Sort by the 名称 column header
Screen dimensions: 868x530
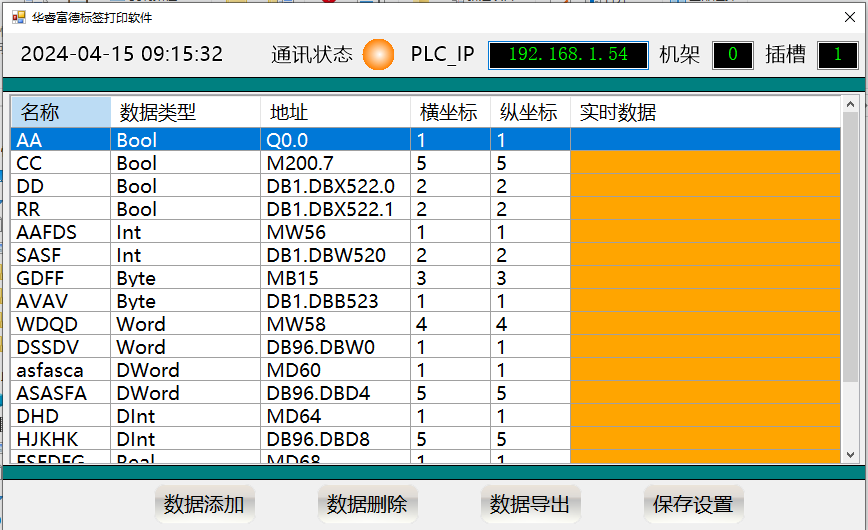(60, 113)
